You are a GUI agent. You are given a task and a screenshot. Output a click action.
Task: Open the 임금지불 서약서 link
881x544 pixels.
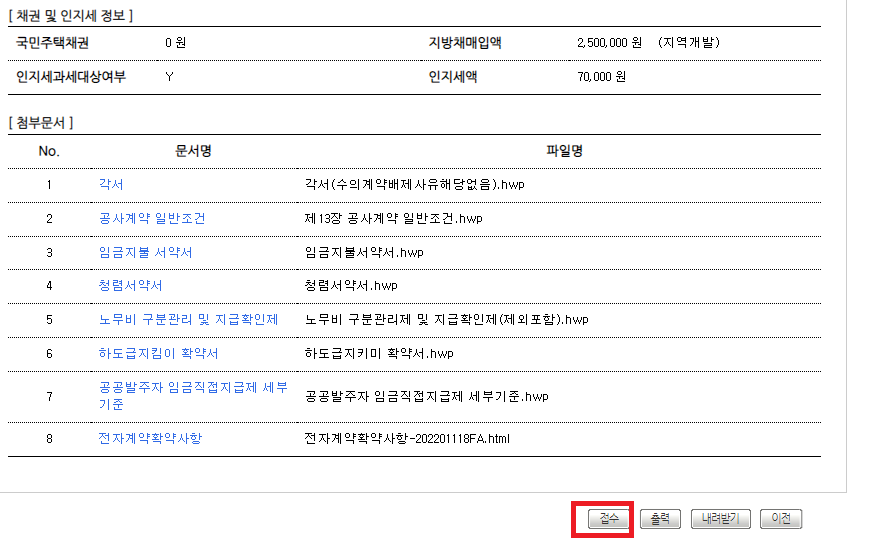pos(145,252)
